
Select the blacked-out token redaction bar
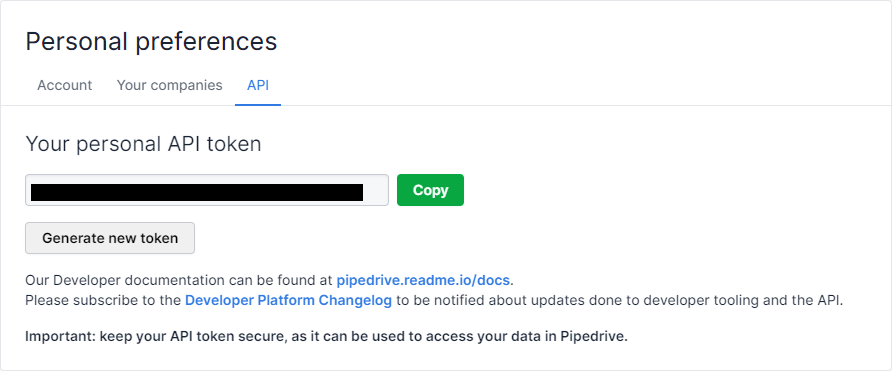click(197, 192)
